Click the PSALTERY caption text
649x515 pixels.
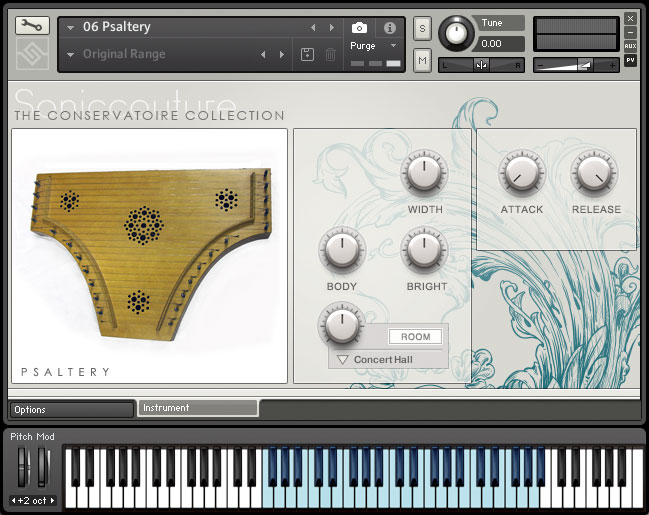click(65, 372)
